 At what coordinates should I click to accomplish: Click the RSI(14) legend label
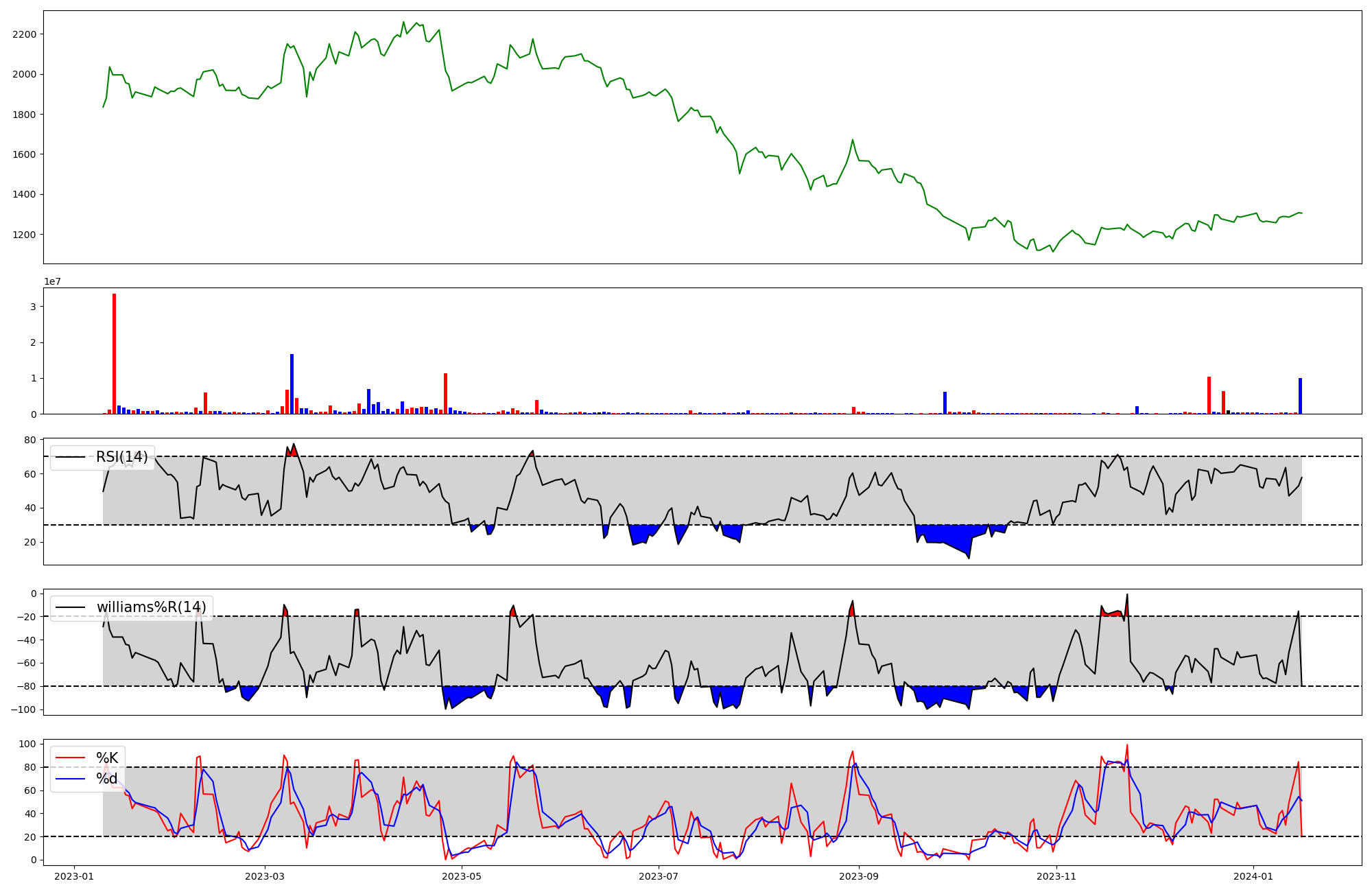coord(121,457)
